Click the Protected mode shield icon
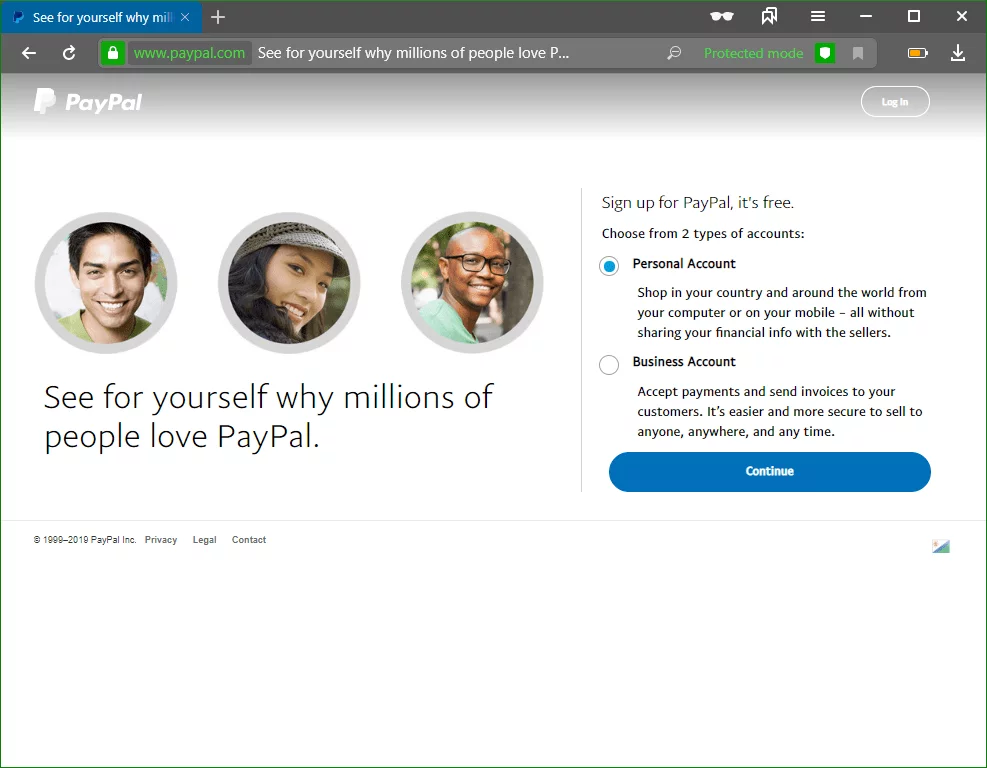Screen dimensions: 987x768 [x=824, y=53]
